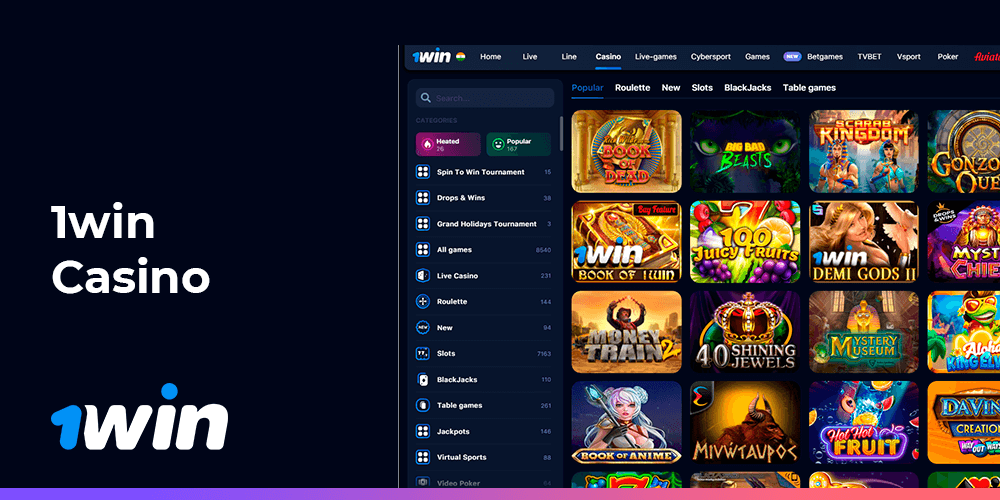
Task: Switch to the Roulette tab above the game grid
Action: pyautogui.click(x=633, y=88)
